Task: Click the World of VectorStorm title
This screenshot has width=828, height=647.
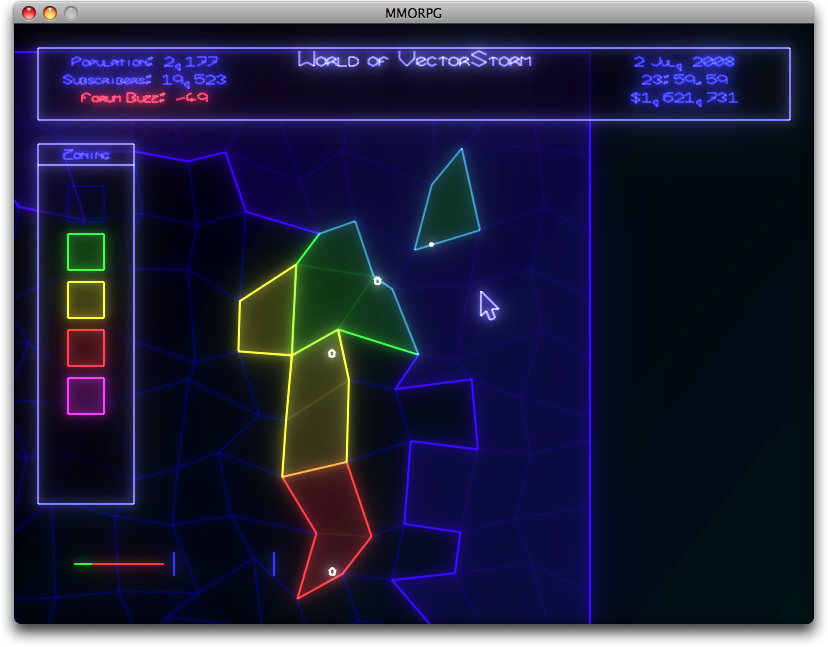Action: pyautogui.click(x=415, y=60)
